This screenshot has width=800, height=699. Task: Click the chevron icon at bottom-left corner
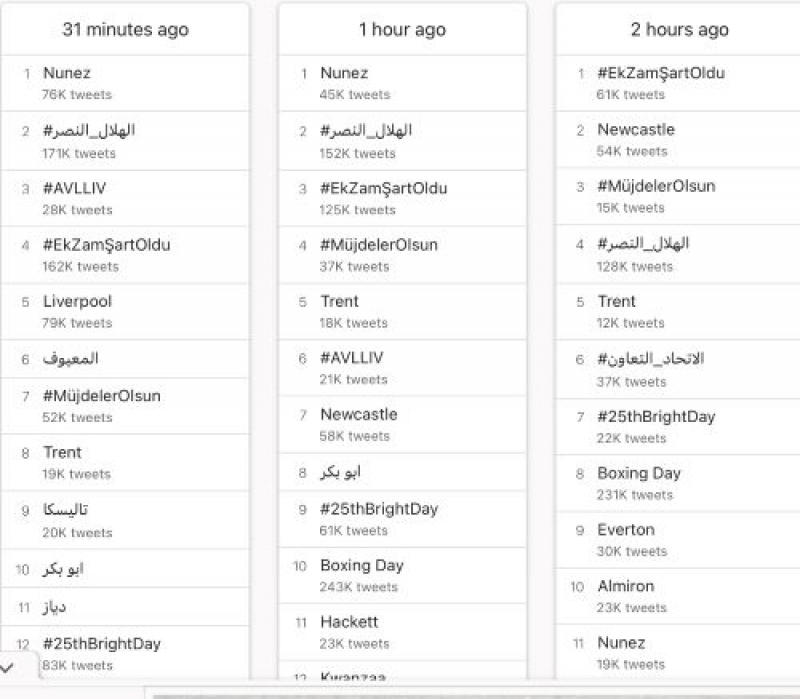coord(8,667)
